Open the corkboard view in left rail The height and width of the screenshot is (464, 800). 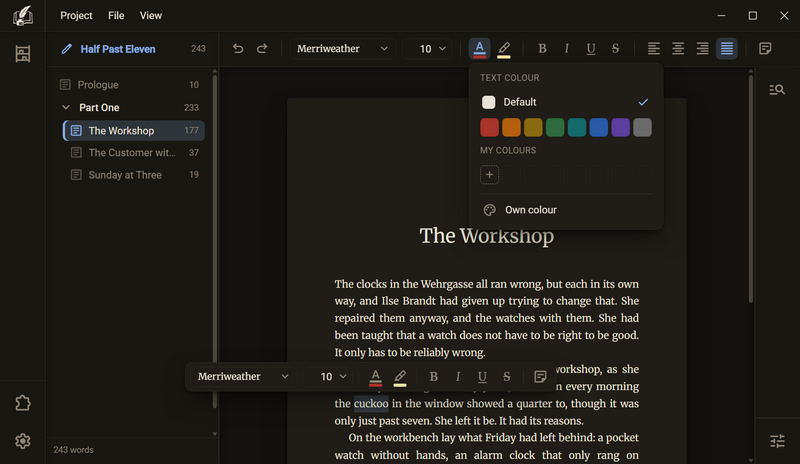(x=22, y=54)
